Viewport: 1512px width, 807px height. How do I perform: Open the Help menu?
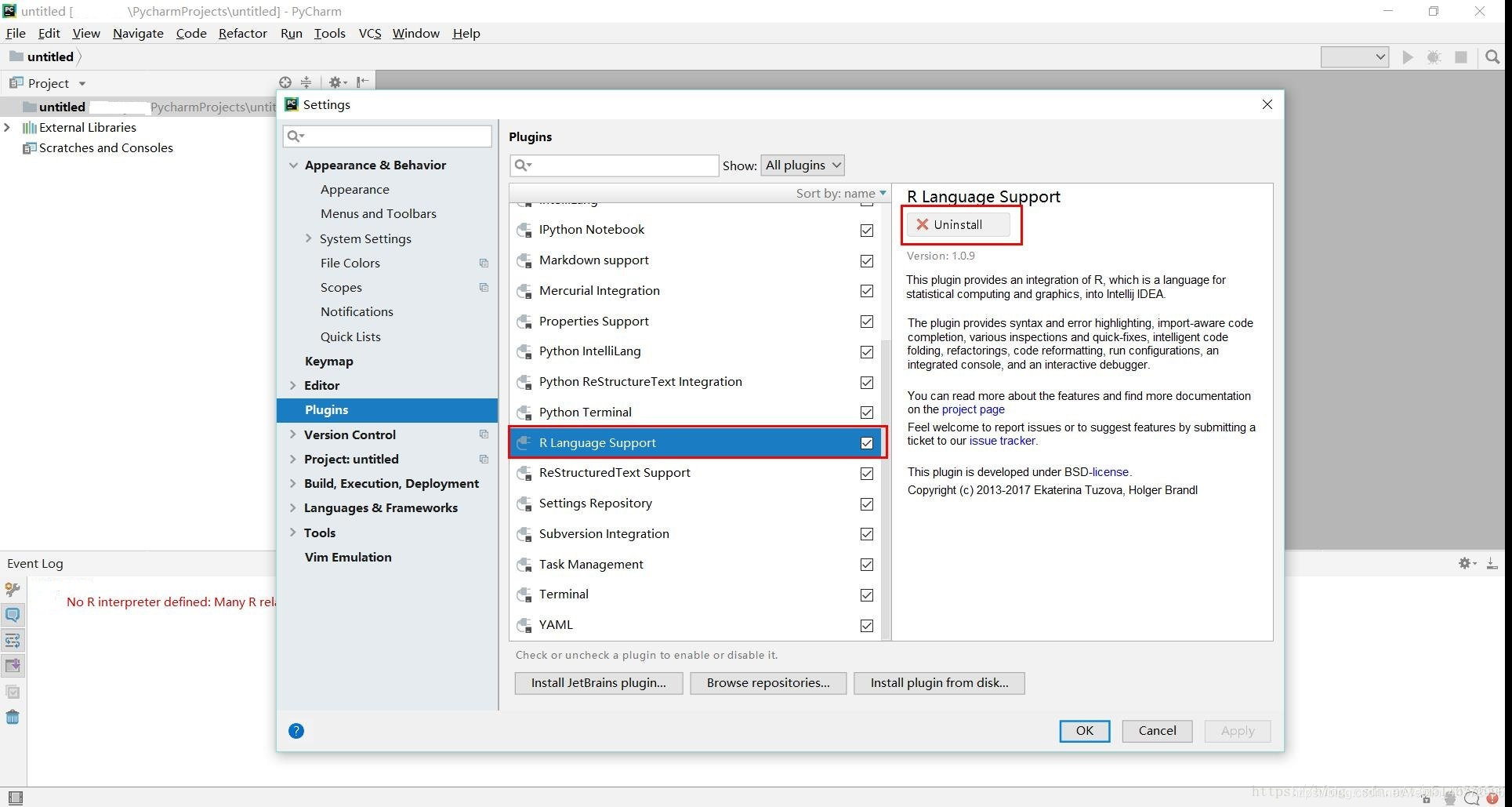point(466,33)
